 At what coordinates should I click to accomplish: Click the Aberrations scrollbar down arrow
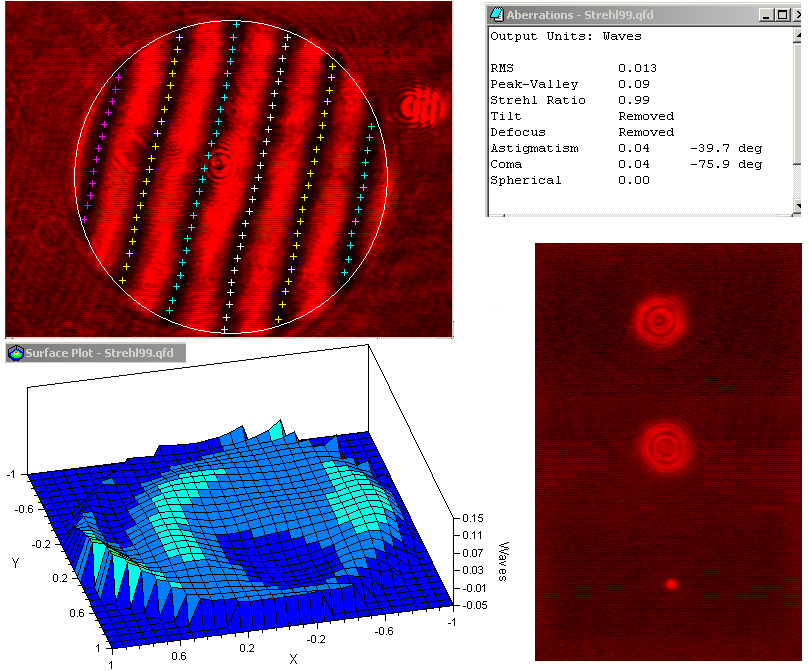coord(798,206)
